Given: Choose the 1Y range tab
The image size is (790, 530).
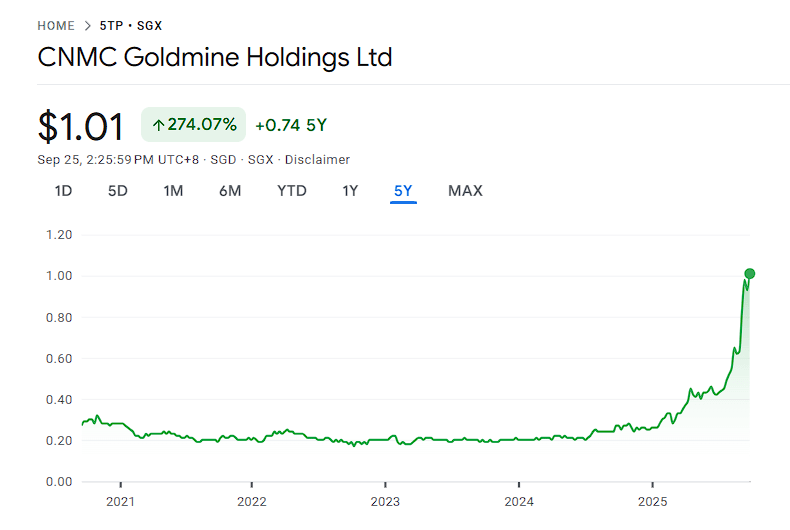Looking at the screenshot, I should coord(350,191).
